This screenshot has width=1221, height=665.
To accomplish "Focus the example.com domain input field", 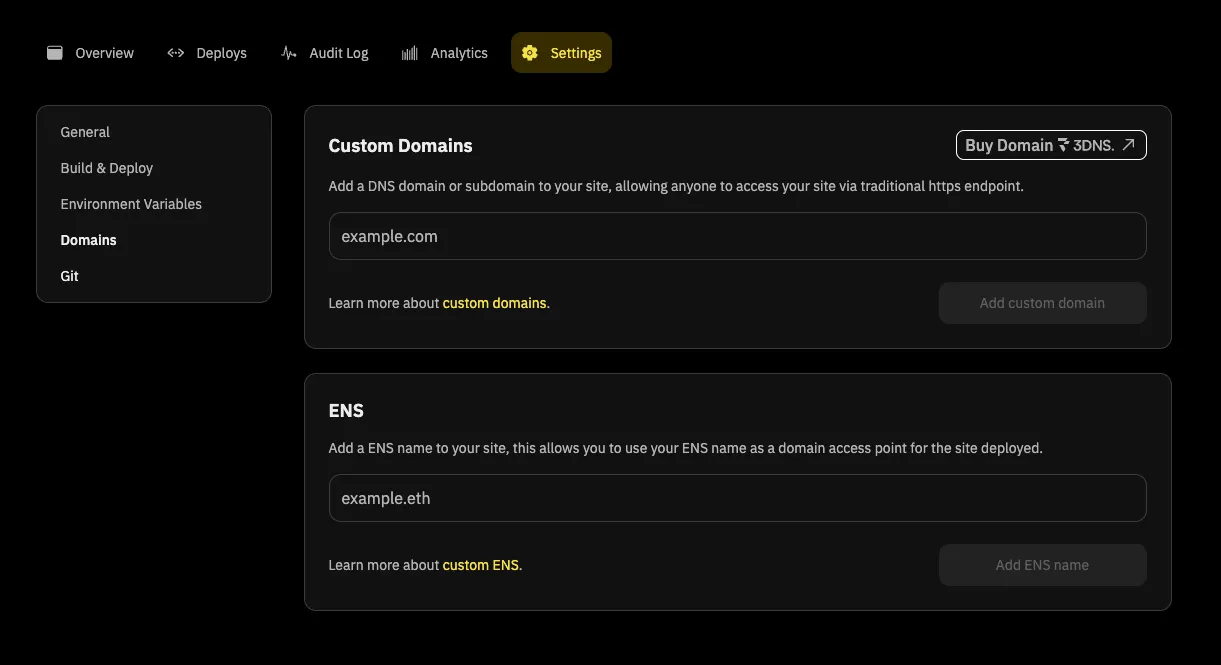I will (737, 236).
